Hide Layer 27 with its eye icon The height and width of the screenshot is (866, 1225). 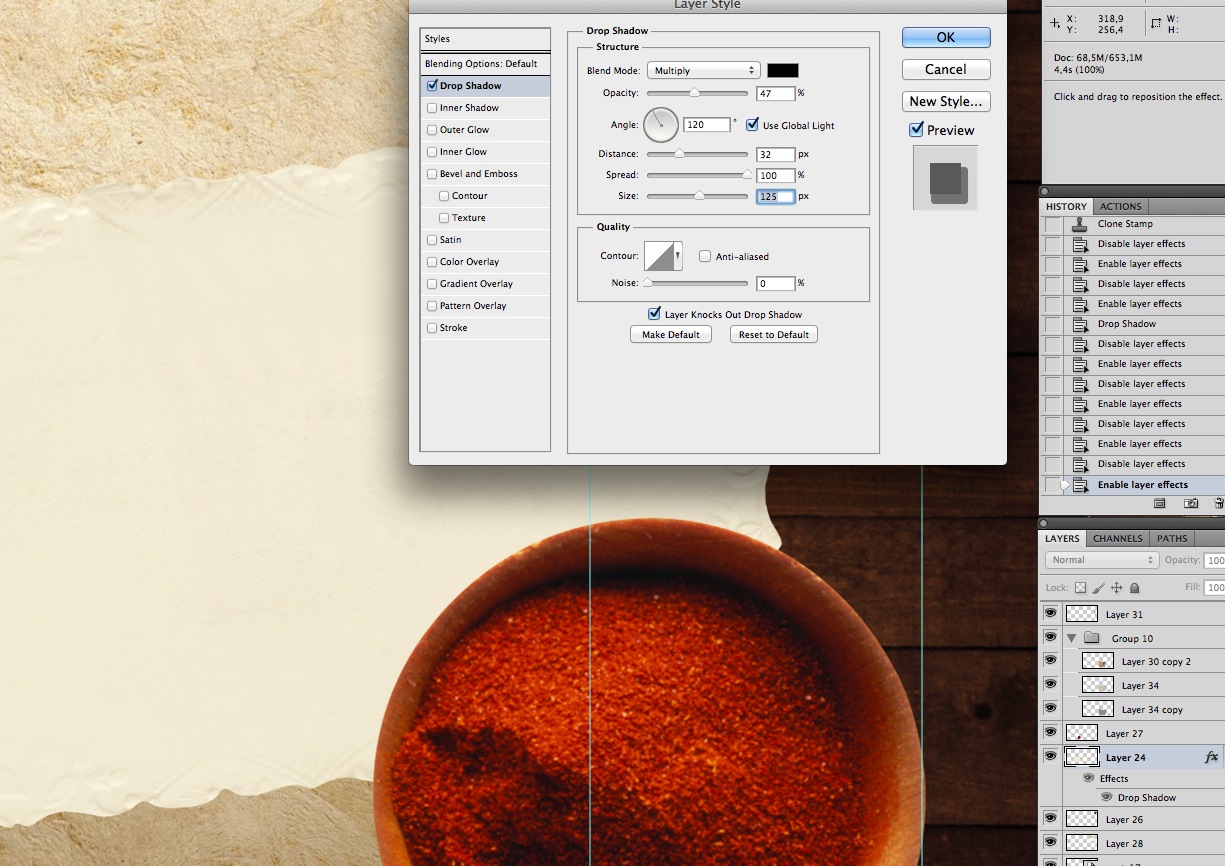coord(1050,733)
